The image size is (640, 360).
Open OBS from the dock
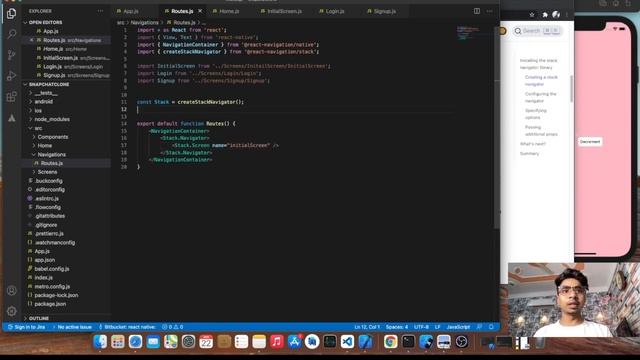tap(462, 342)
